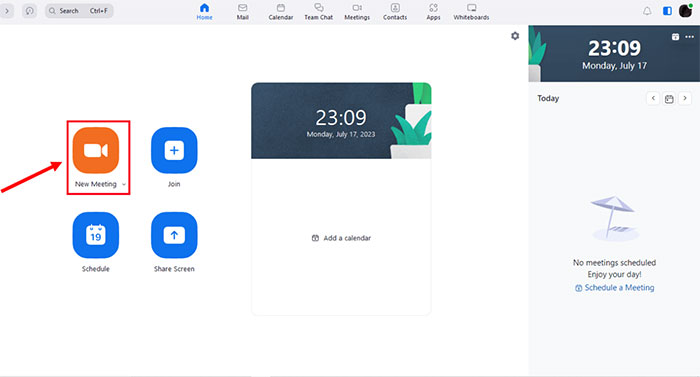Image resolution: width=700 pixels, height=377 pixels.
Task: Open settings gear icon
Action: point(515,36)
